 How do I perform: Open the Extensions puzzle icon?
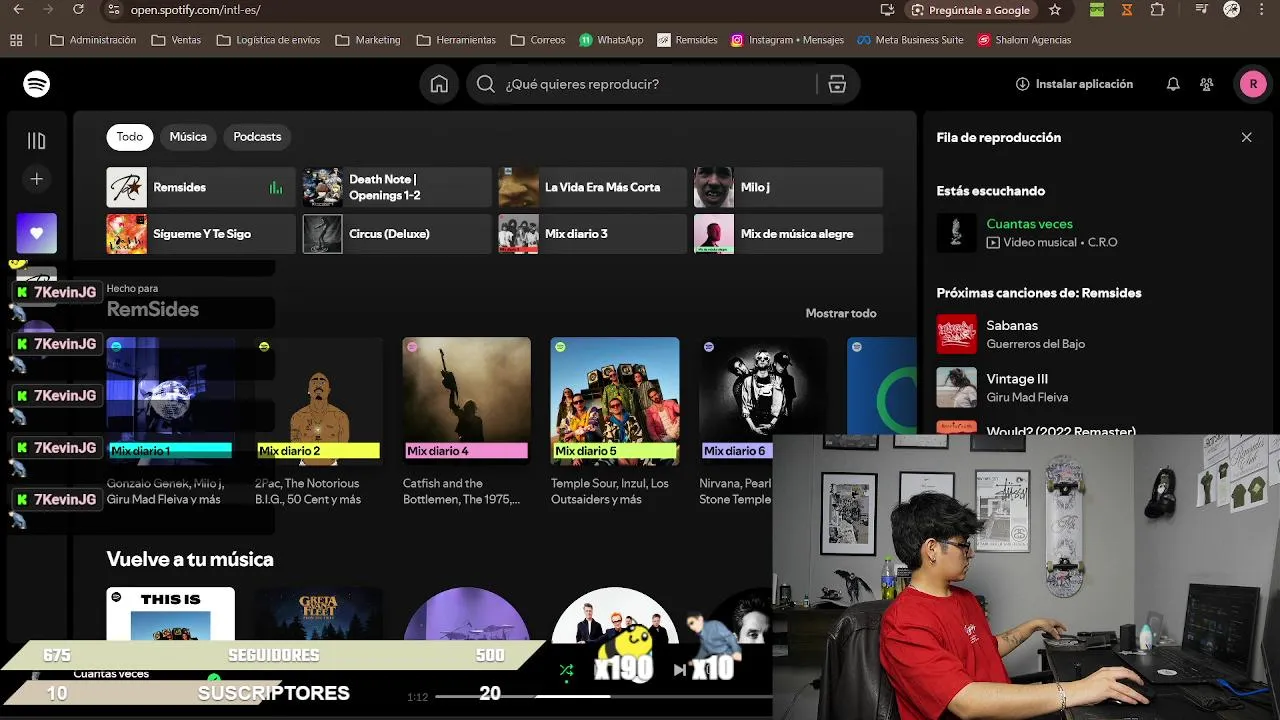(x=1157, y=10)
